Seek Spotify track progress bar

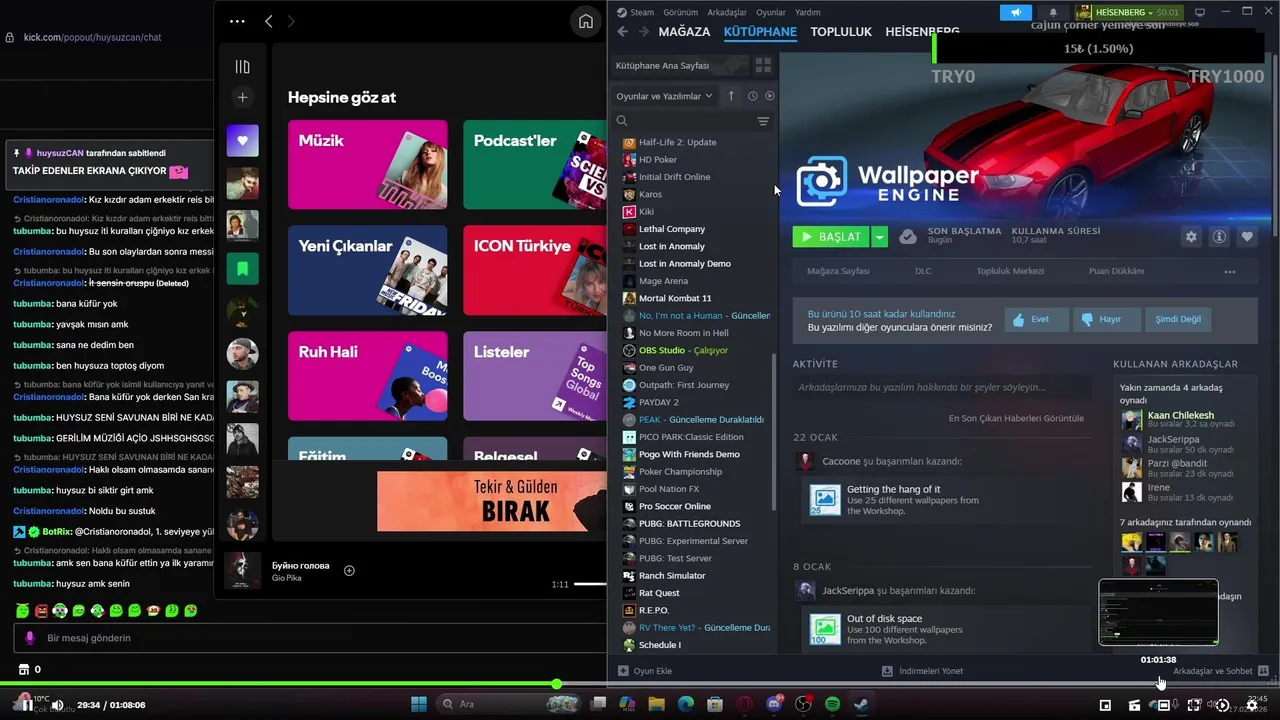point(590,584)
